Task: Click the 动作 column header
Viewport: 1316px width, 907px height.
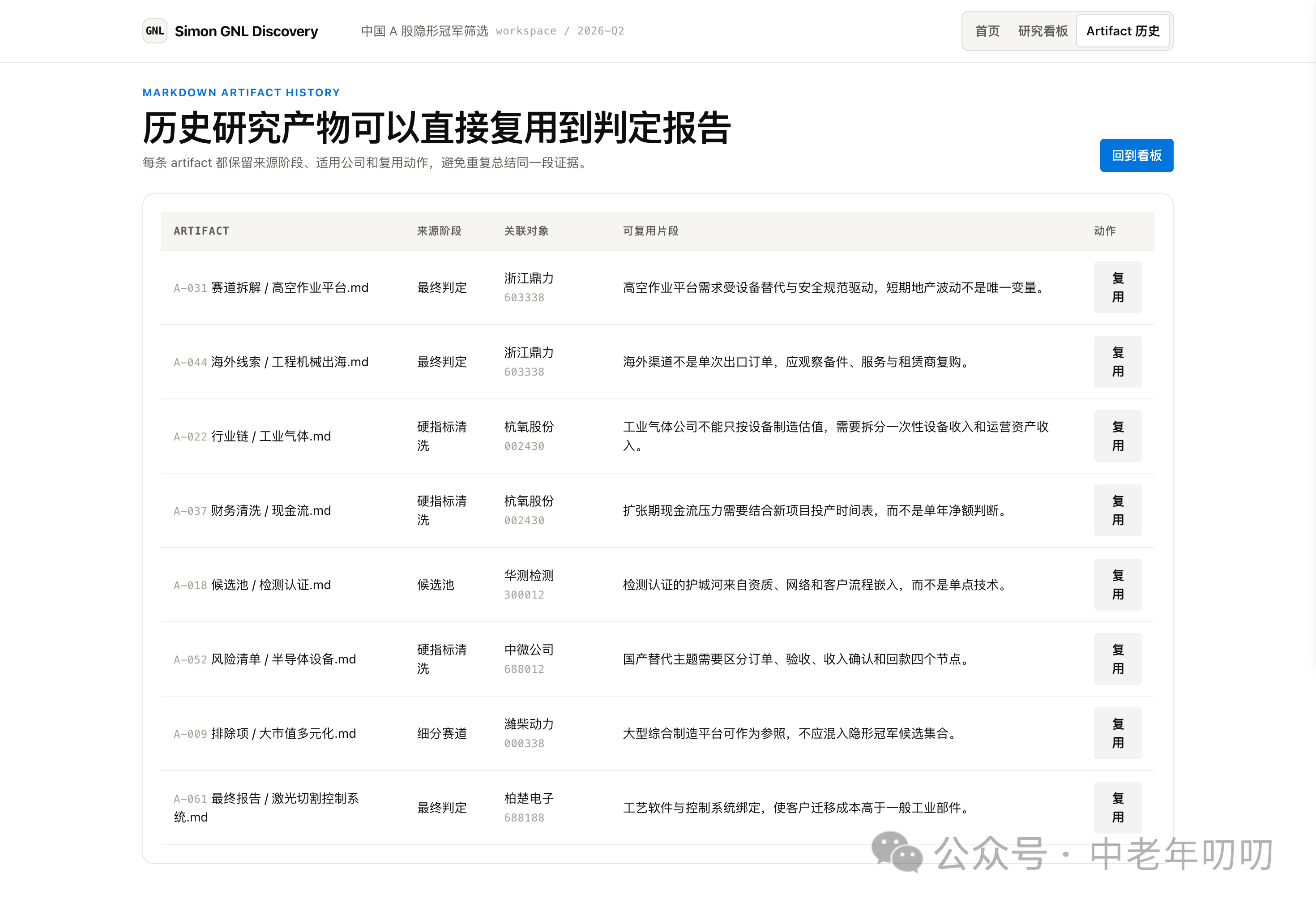Action: 1105,231
